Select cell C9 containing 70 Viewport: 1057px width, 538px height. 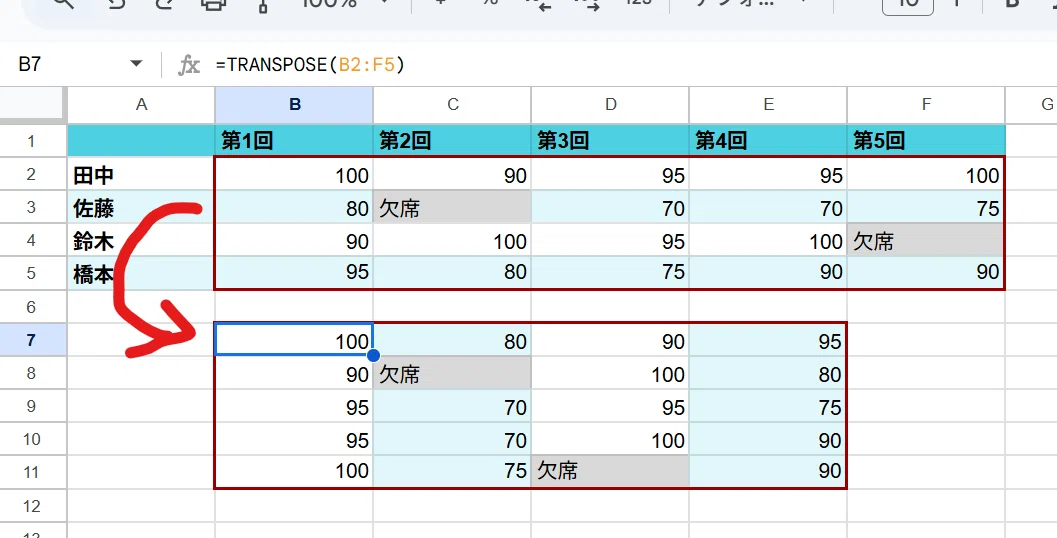(x=452, y=406)
